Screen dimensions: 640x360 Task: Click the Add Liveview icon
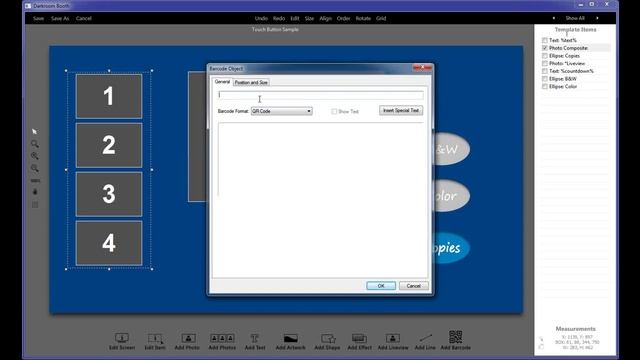(393, 338)
